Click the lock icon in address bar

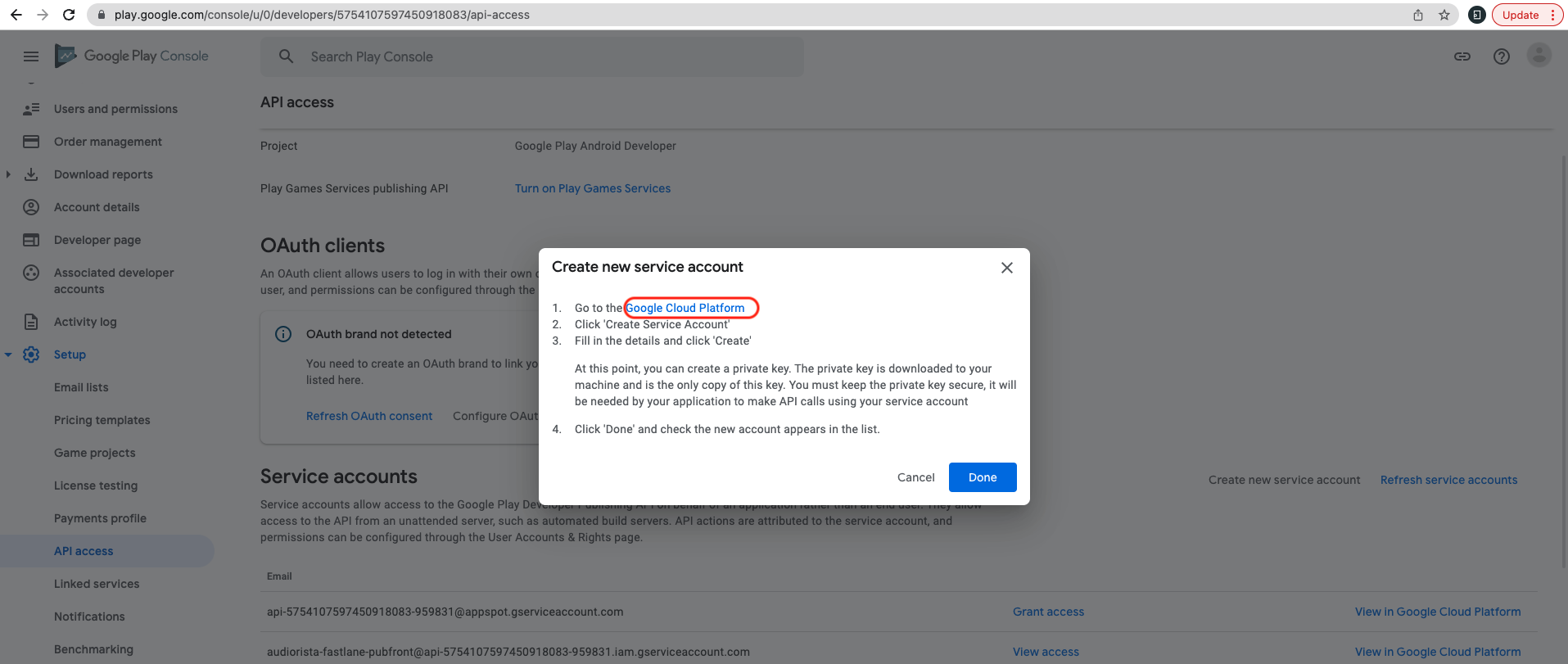click(102, 15)
